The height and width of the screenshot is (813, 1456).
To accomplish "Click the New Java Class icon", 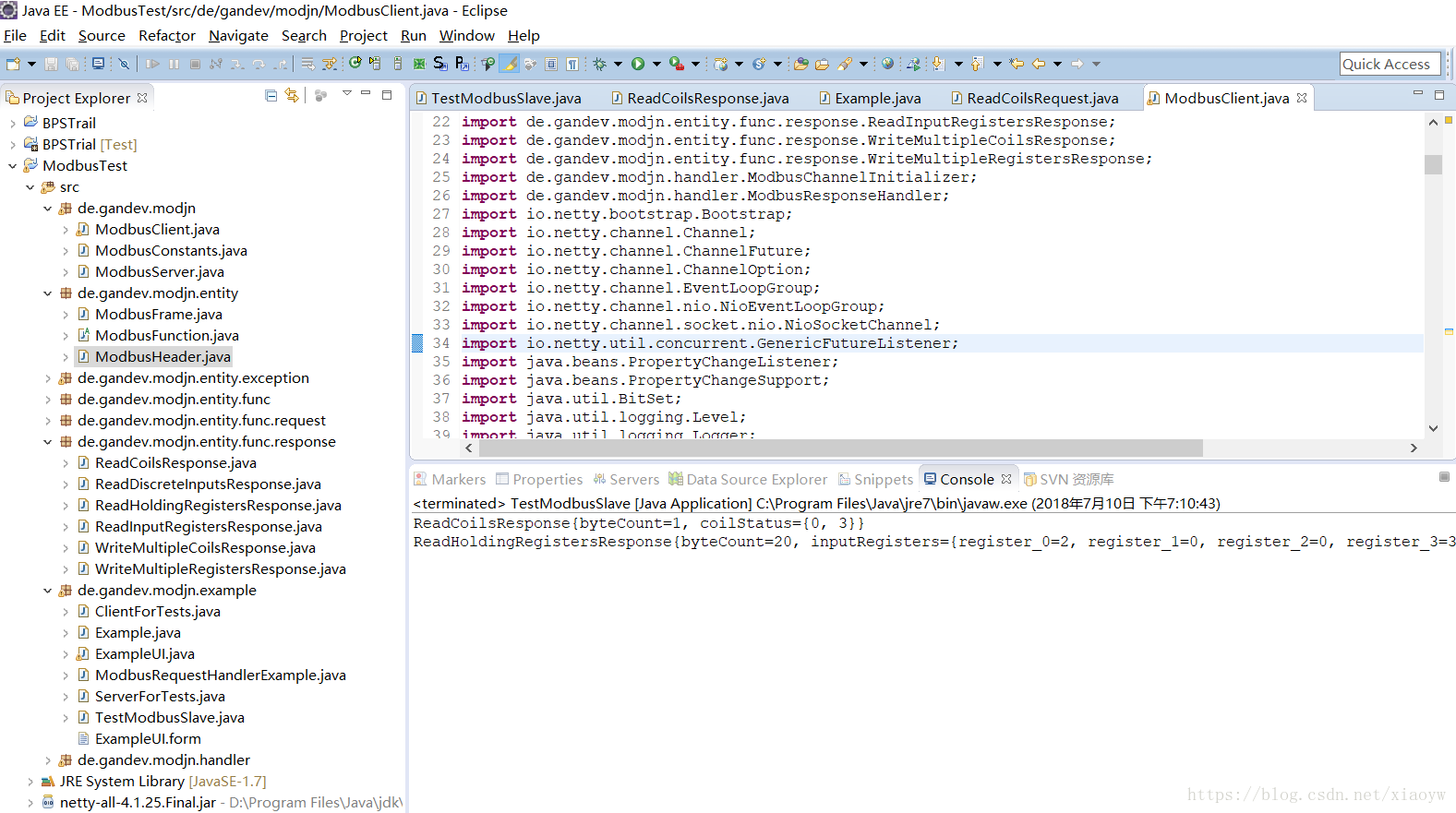I will (759, 64).
